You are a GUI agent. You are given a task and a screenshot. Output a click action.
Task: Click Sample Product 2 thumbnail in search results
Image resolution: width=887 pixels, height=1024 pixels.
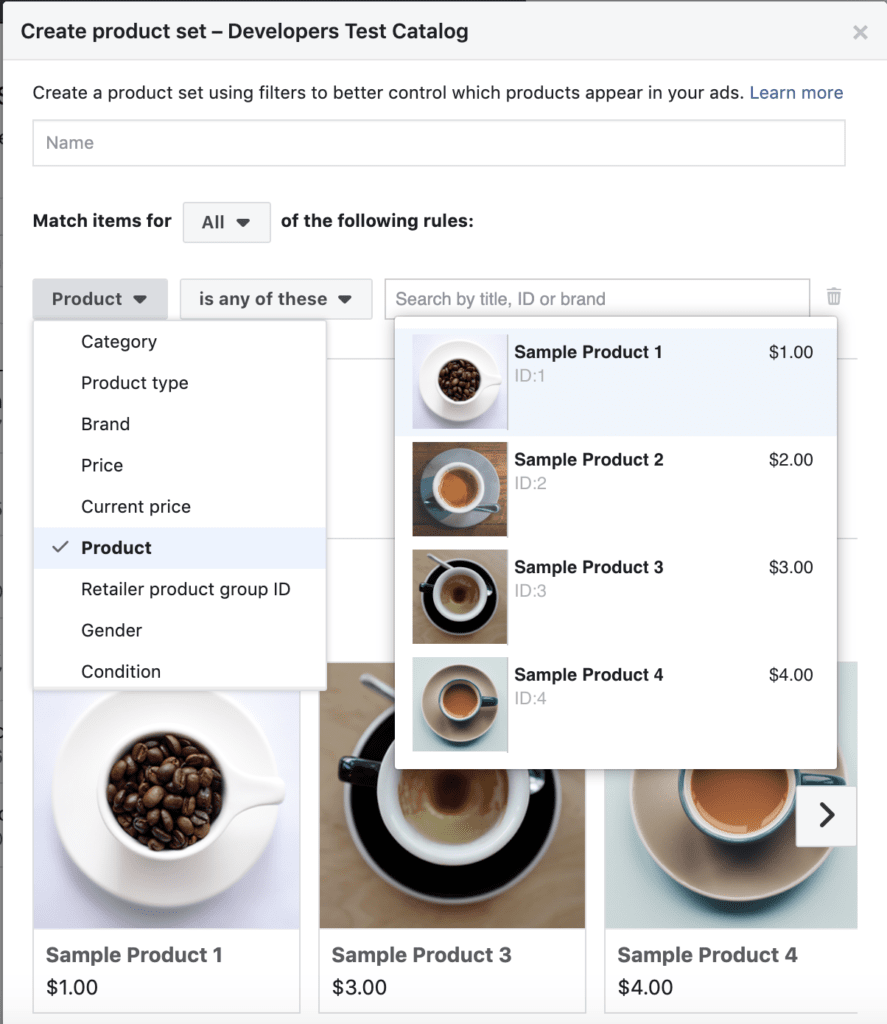pyautogui.click(x=460, y=490)
